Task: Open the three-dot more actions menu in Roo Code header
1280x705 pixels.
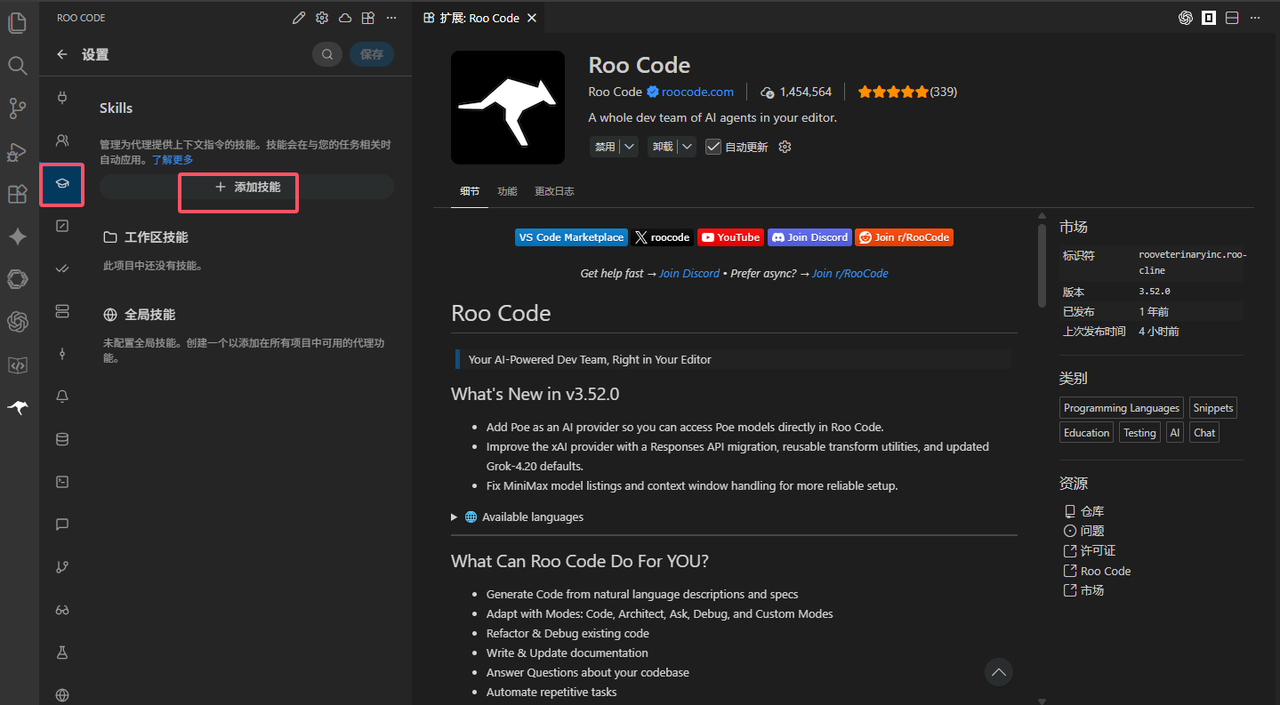Action: [391, 18]
